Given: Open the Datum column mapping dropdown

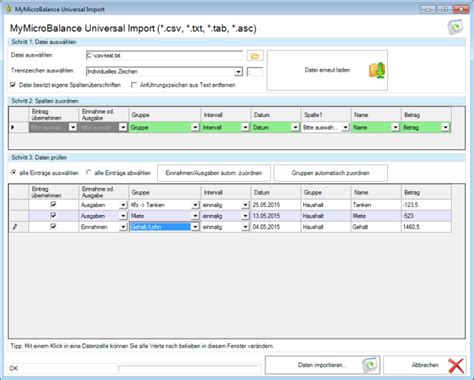Looking at the screenshot, I should point(295,127).
